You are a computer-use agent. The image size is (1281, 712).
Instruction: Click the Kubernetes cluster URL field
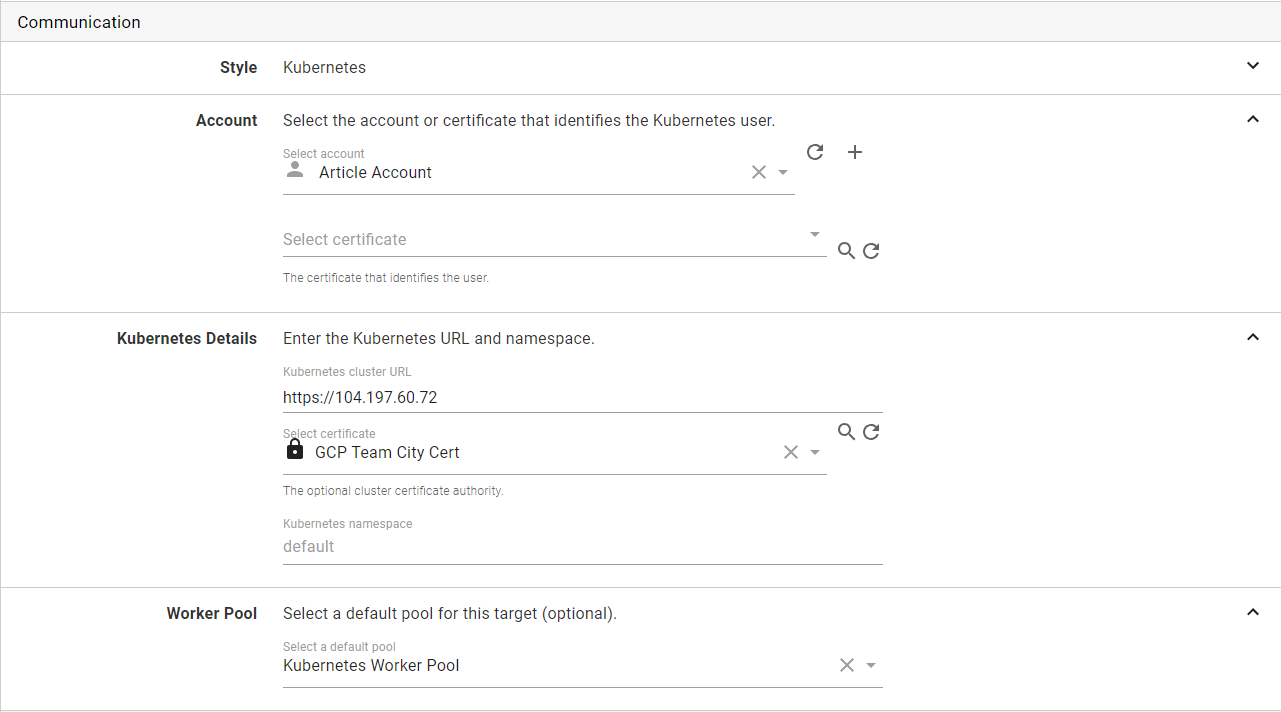[582, 397]
